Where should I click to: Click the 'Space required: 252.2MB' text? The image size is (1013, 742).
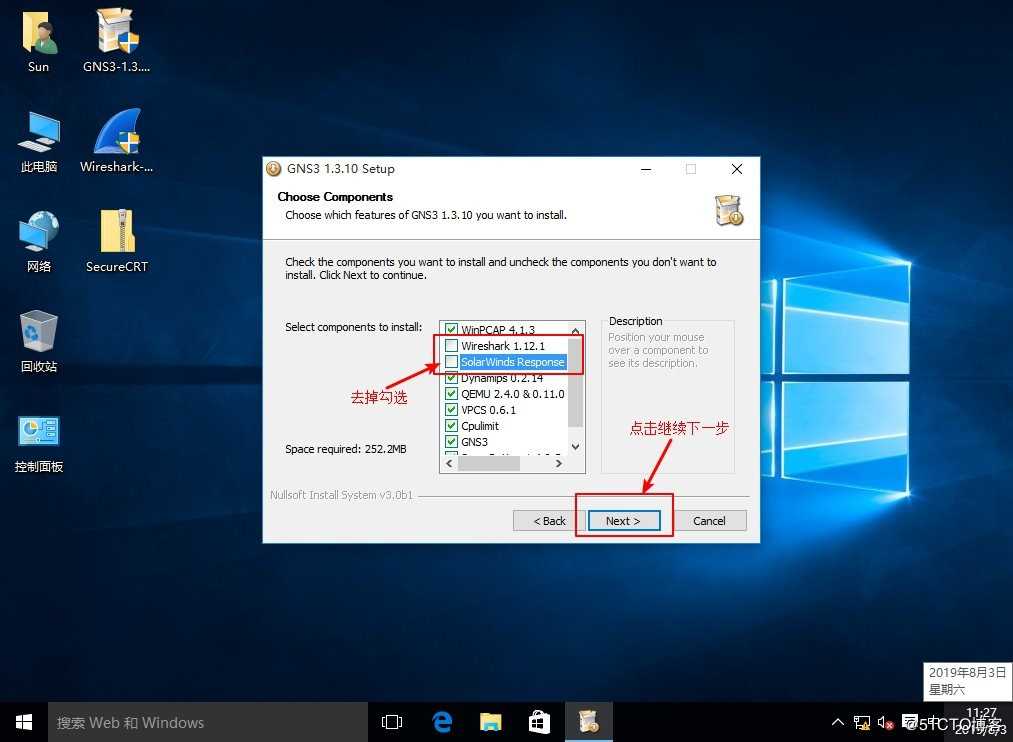(x=346, y=449)
